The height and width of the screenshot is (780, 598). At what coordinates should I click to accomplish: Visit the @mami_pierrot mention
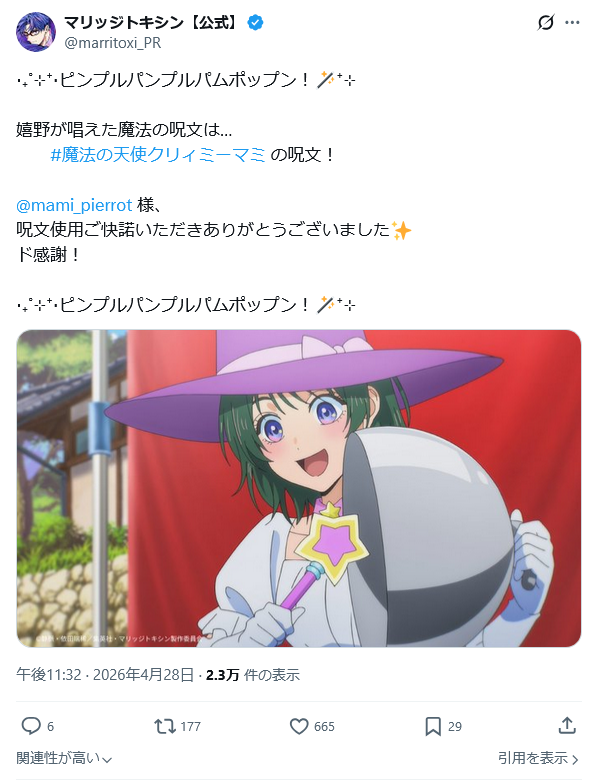coord(74,205)
